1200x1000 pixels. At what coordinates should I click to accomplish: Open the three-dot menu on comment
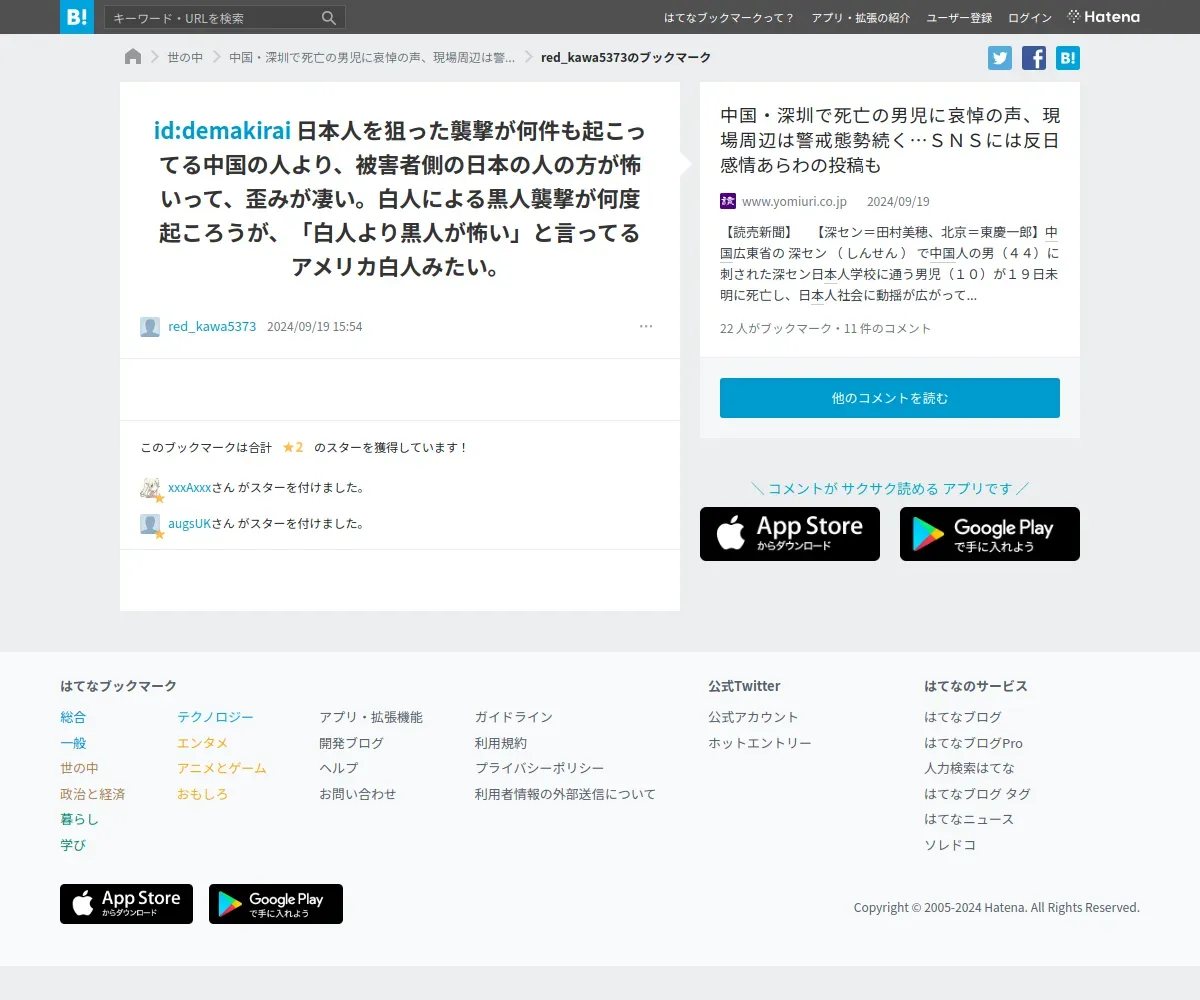[x=646, y=326]
